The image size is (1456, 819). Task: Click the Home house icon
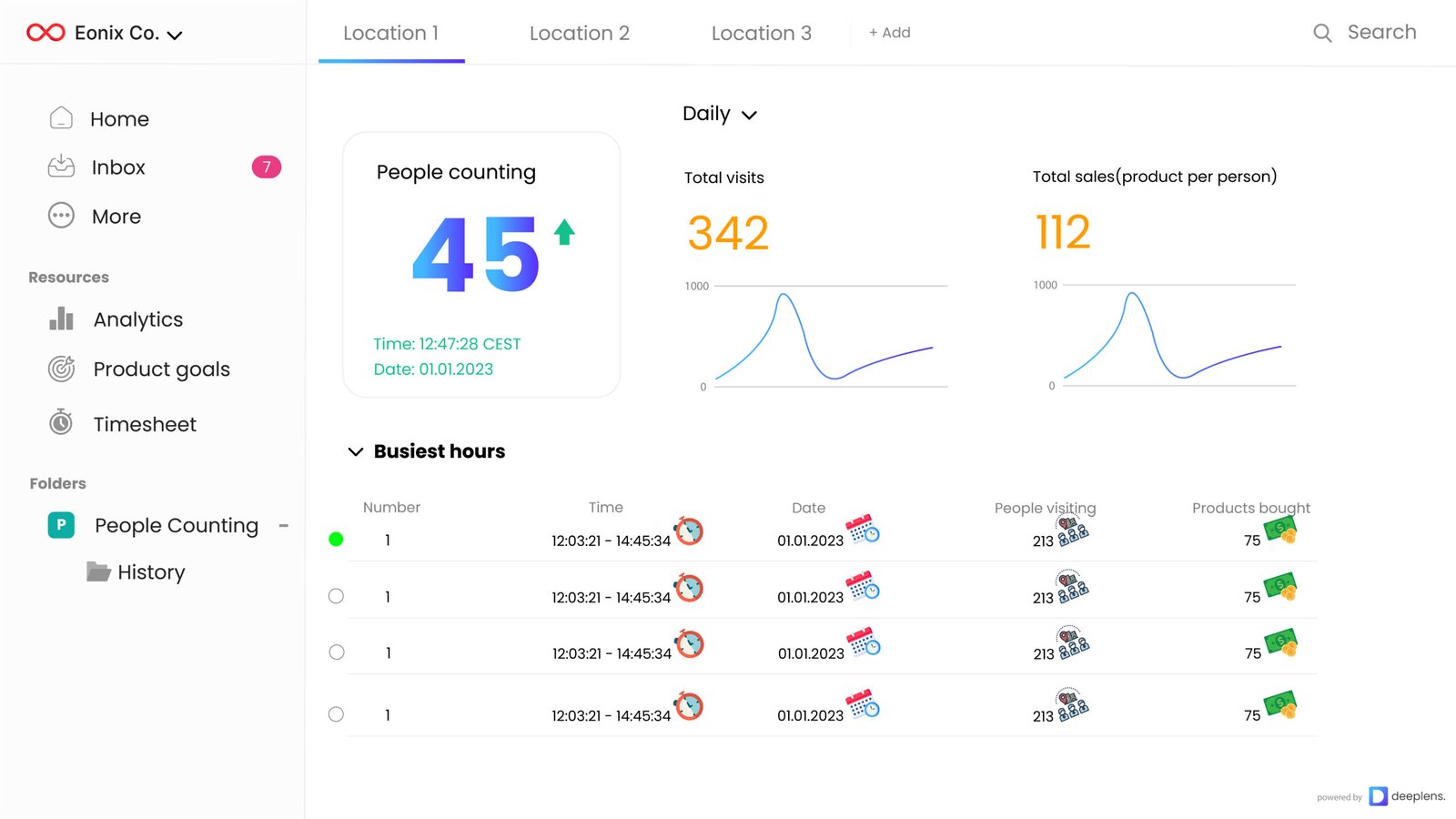[x=61, y=118]
